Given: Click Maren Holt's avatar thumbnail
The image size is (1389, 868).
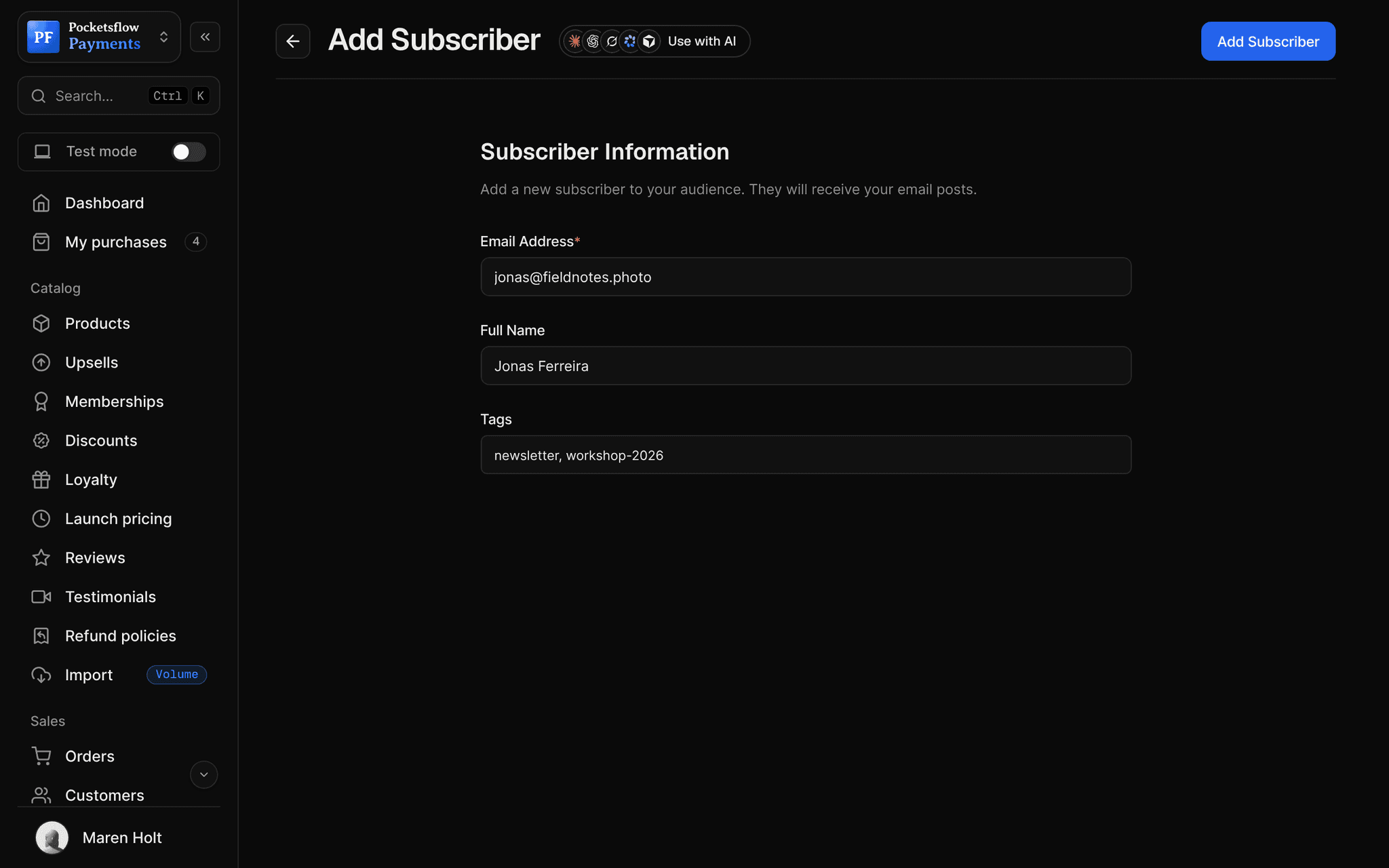Looking at the screenshot, I should [52, 837].
